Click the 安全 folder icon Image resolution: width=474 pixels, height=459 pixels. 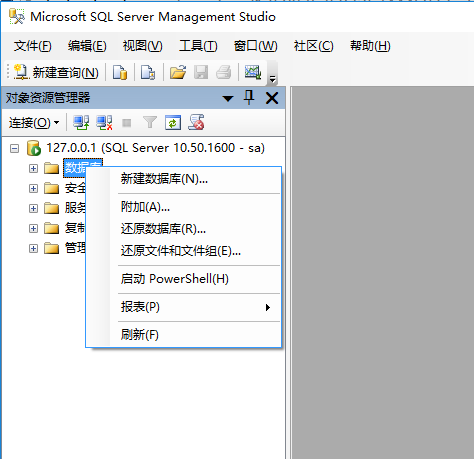pyautogui.click(x=51, y=188)
